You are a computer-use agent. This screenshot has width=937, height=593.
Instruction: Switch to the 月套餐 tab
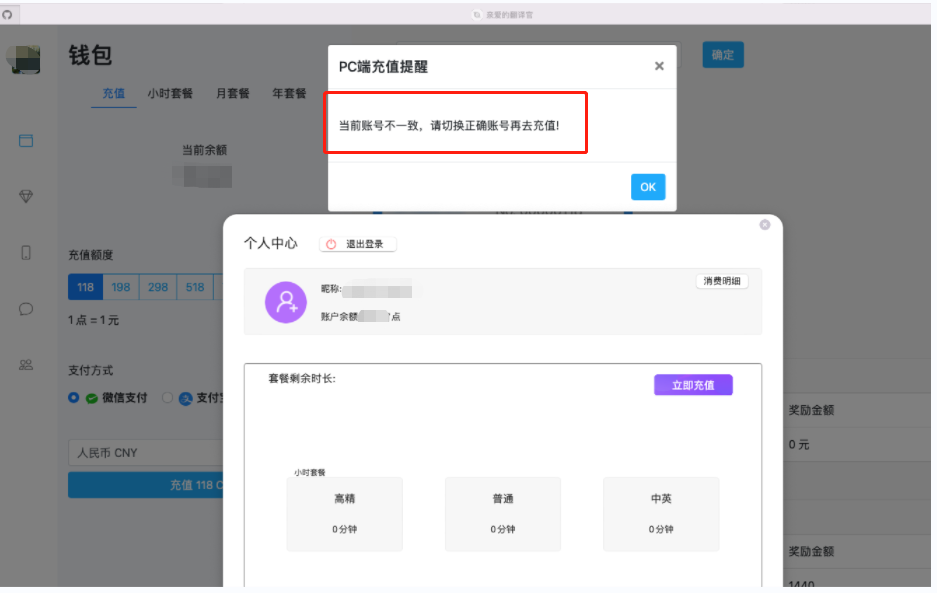click(x=233, y=94)
